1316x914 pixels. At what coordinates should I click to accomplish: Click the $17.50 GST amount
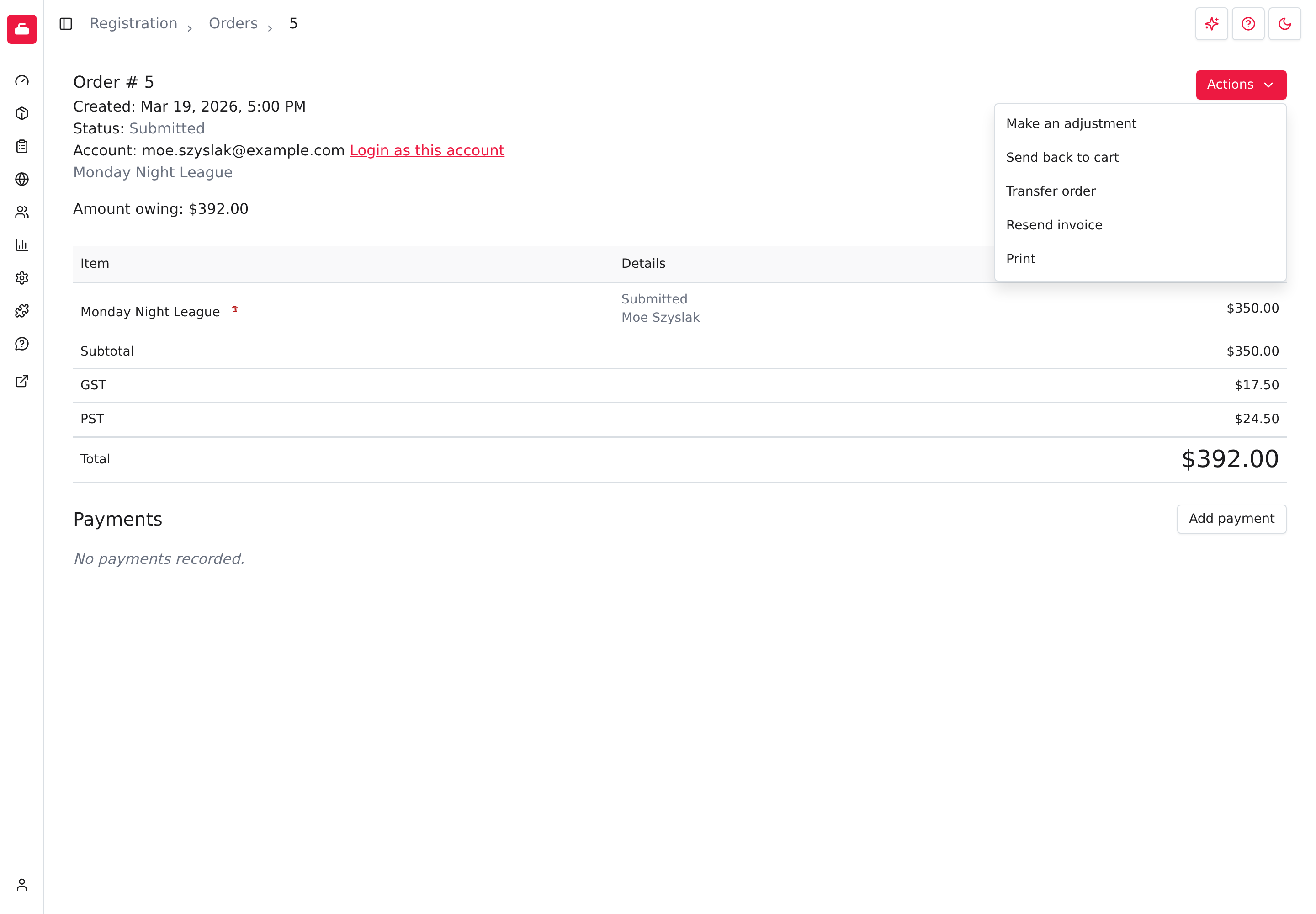point(1257,385)
